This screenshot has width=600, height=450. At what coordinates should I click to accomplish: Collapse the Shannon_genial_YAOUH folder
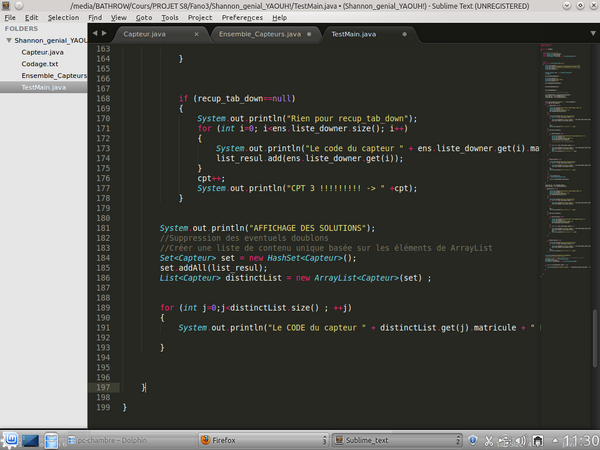[8, 40]
